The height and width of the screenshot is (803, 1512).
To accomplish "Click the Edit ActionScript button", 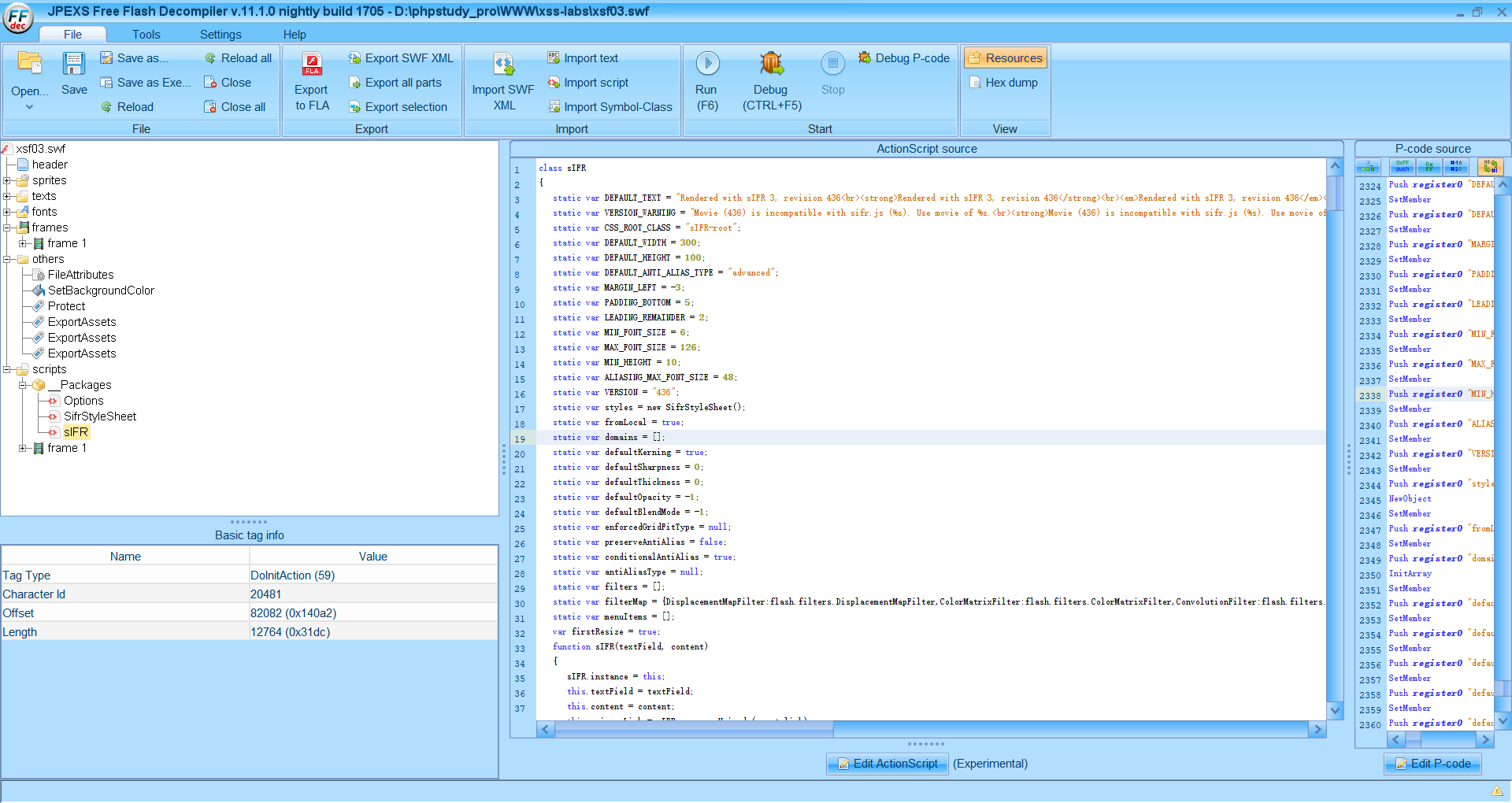I will [888, 764].
